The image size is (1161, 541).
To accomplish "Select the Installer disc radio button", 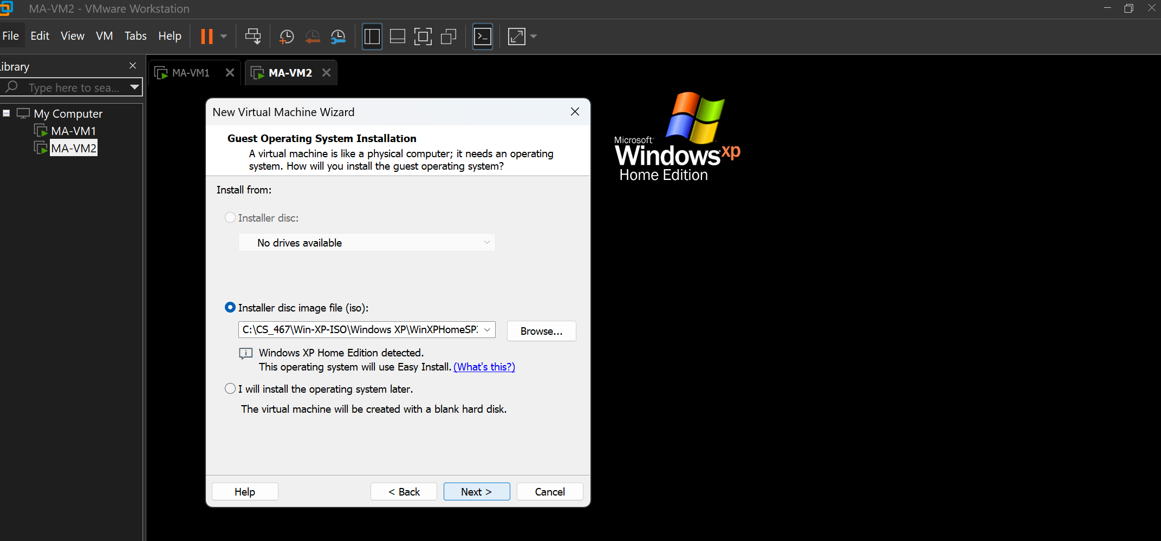I will [230, 218].
